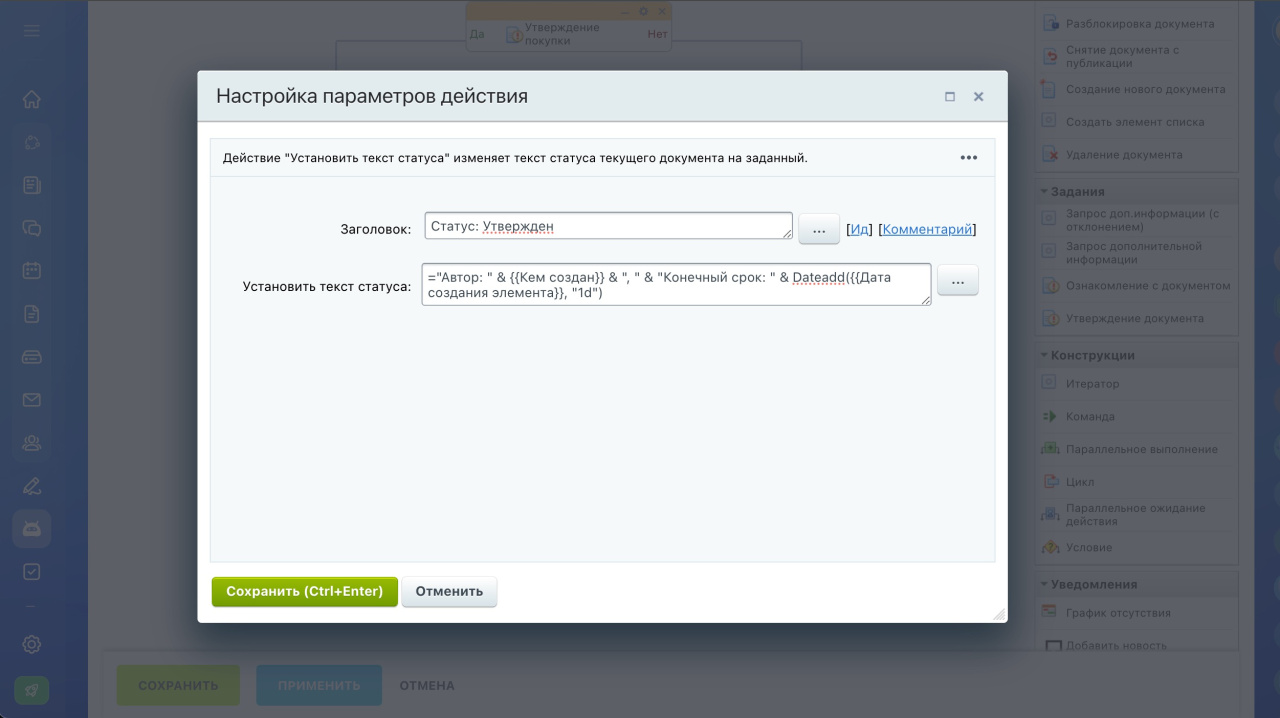Select Разблокировка документа action
1280x718 pixels.
coord(1138,23)
